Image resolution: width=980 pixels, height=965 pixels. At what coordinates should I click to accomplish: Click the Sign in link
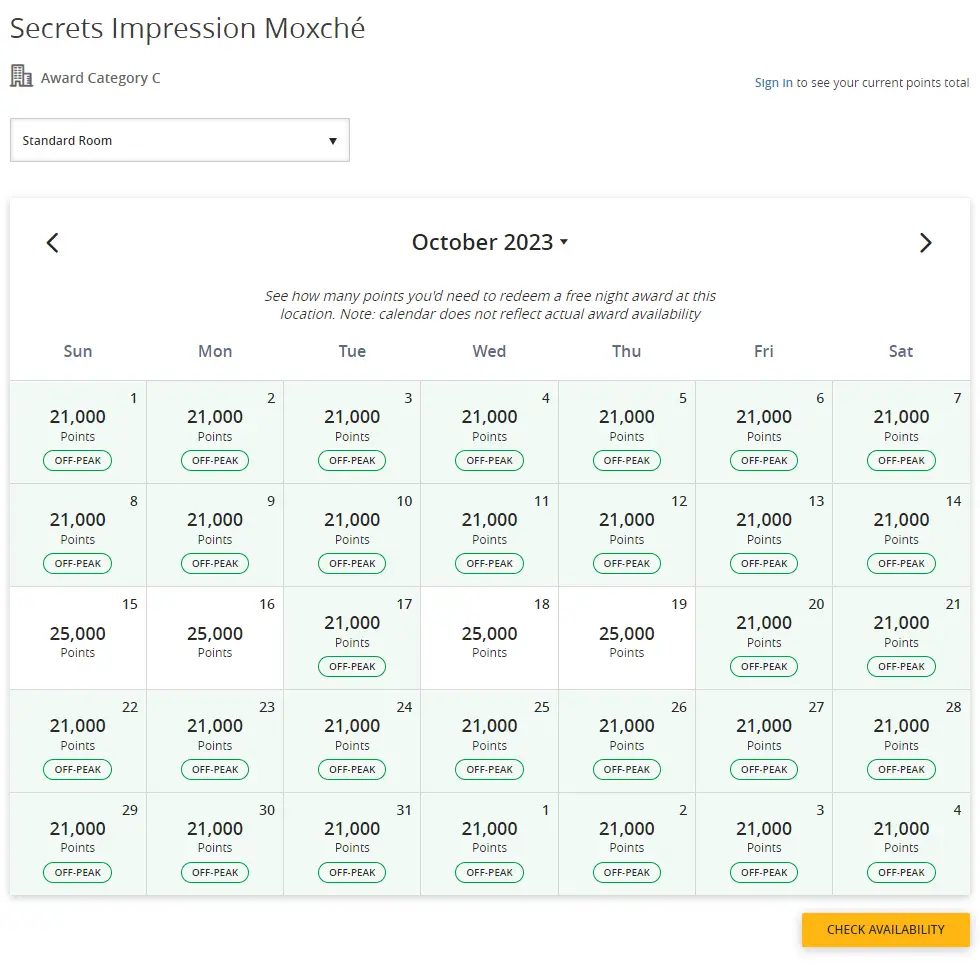(x=773, y=83)
